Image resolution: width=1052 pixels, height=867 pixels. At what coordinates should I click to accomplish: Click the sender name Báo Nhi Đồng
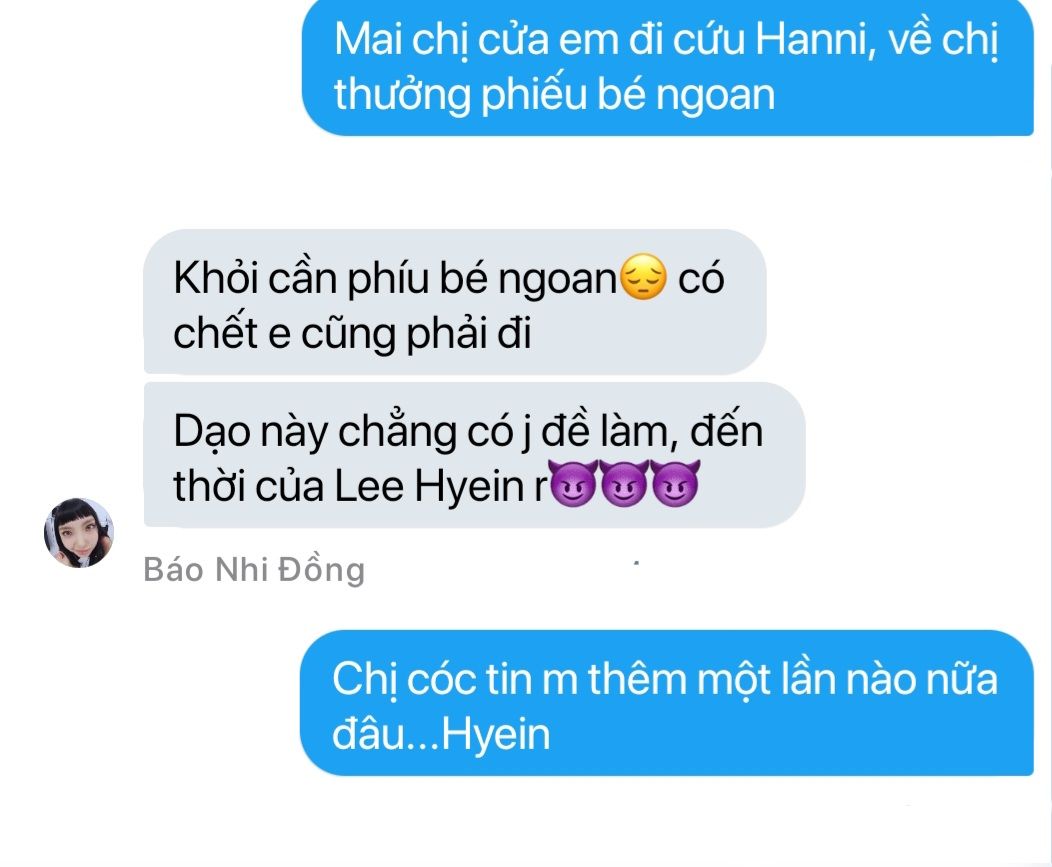(254, 570)
